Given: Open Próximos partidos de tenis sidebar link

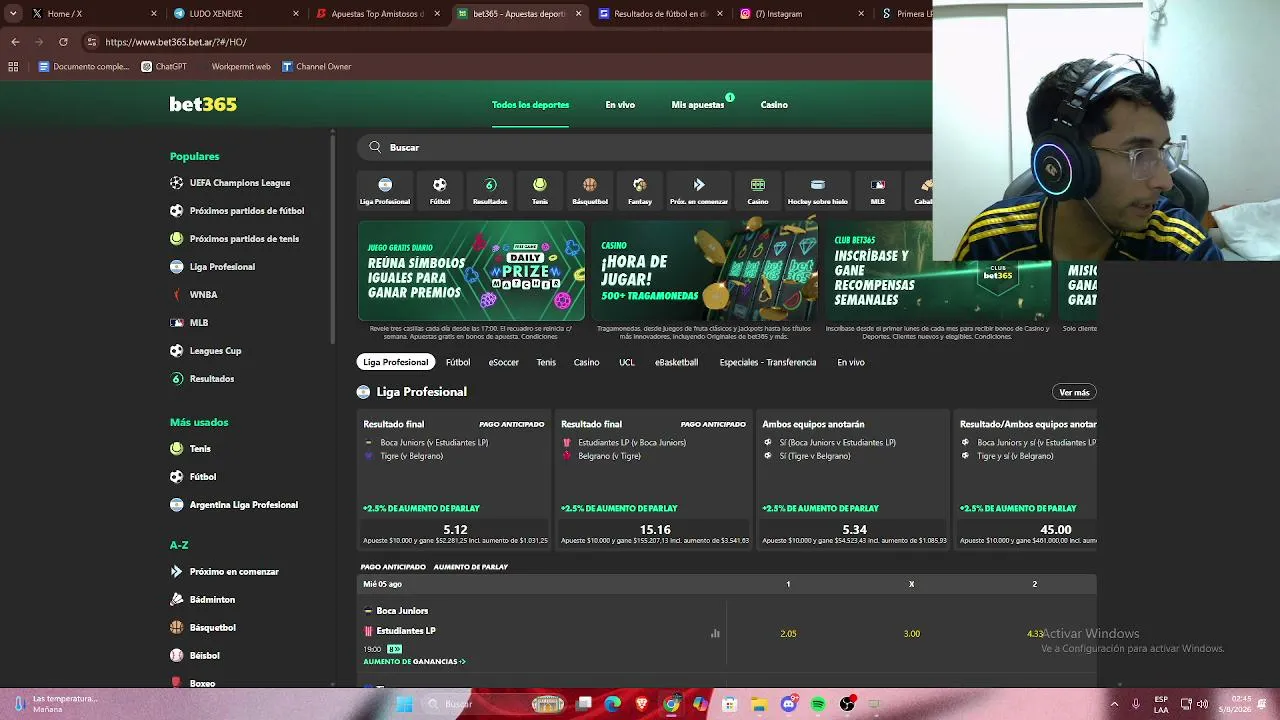Looking at the screenshot, I should tap(244, 239).
